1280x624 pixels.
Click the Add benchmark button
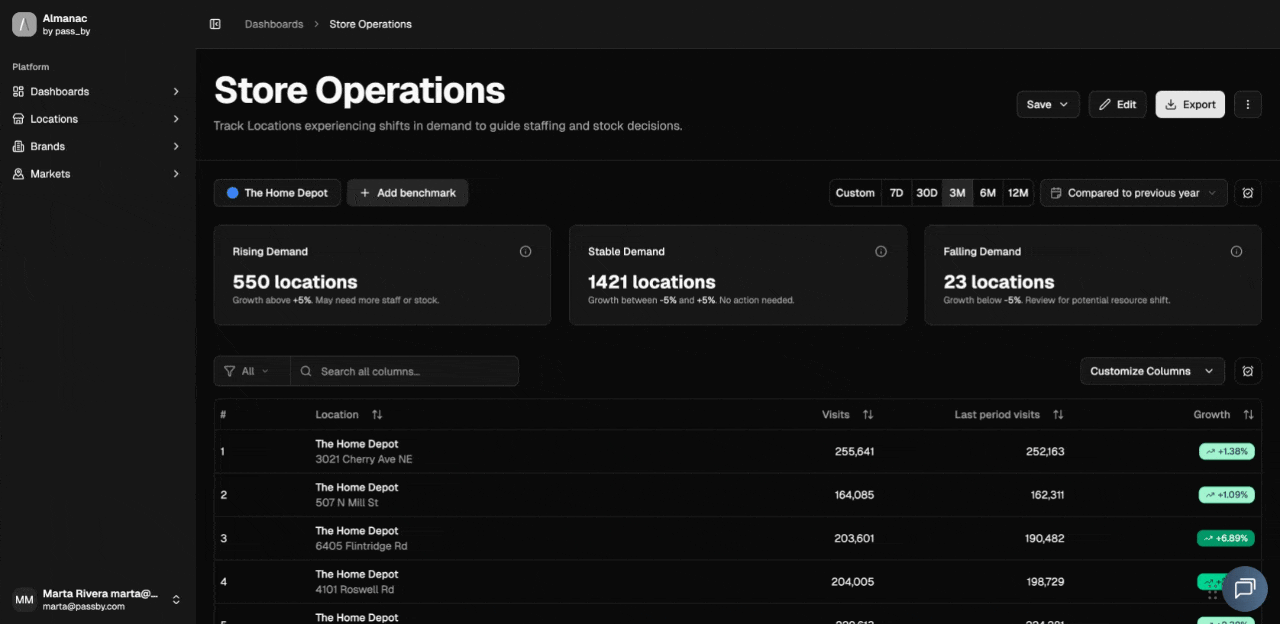coord(407,193)
